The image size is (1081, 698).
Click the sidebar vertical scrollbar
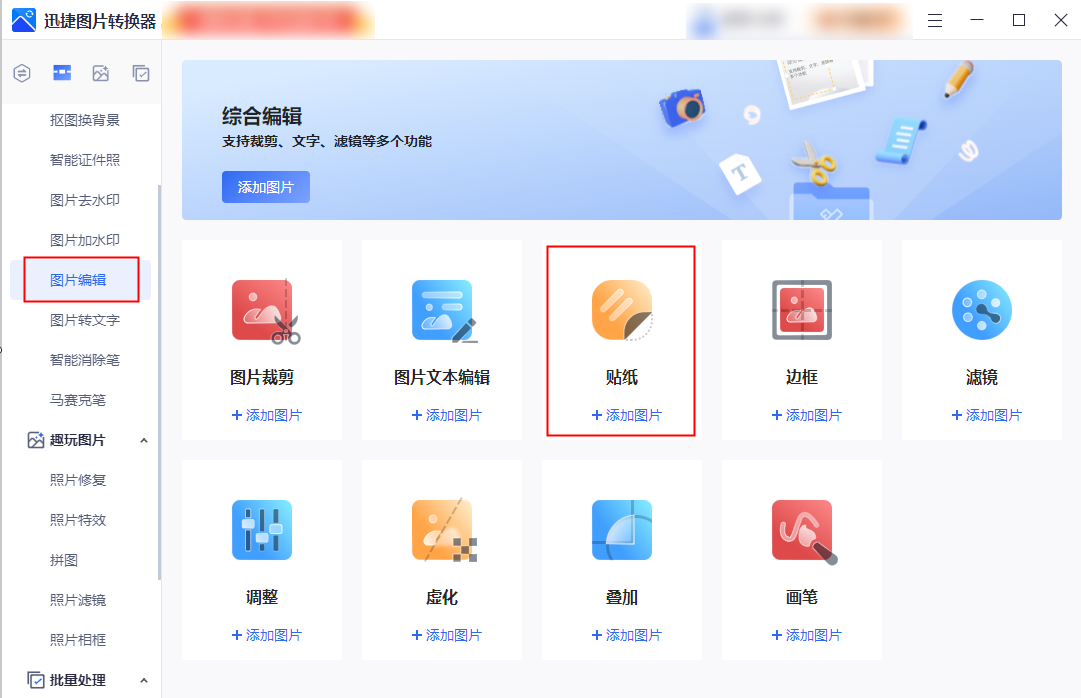pyautogui.click(x=158, y=380)
